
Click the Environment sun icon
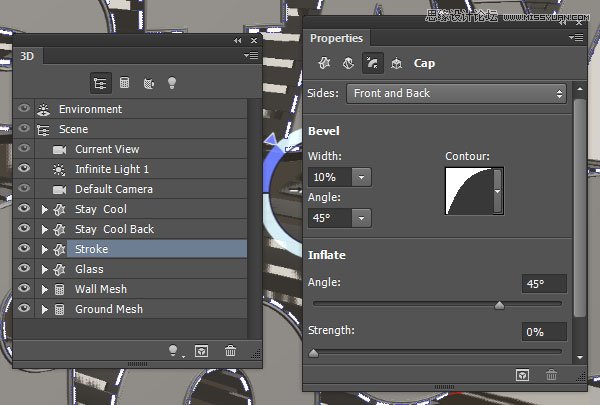(44, 109)
